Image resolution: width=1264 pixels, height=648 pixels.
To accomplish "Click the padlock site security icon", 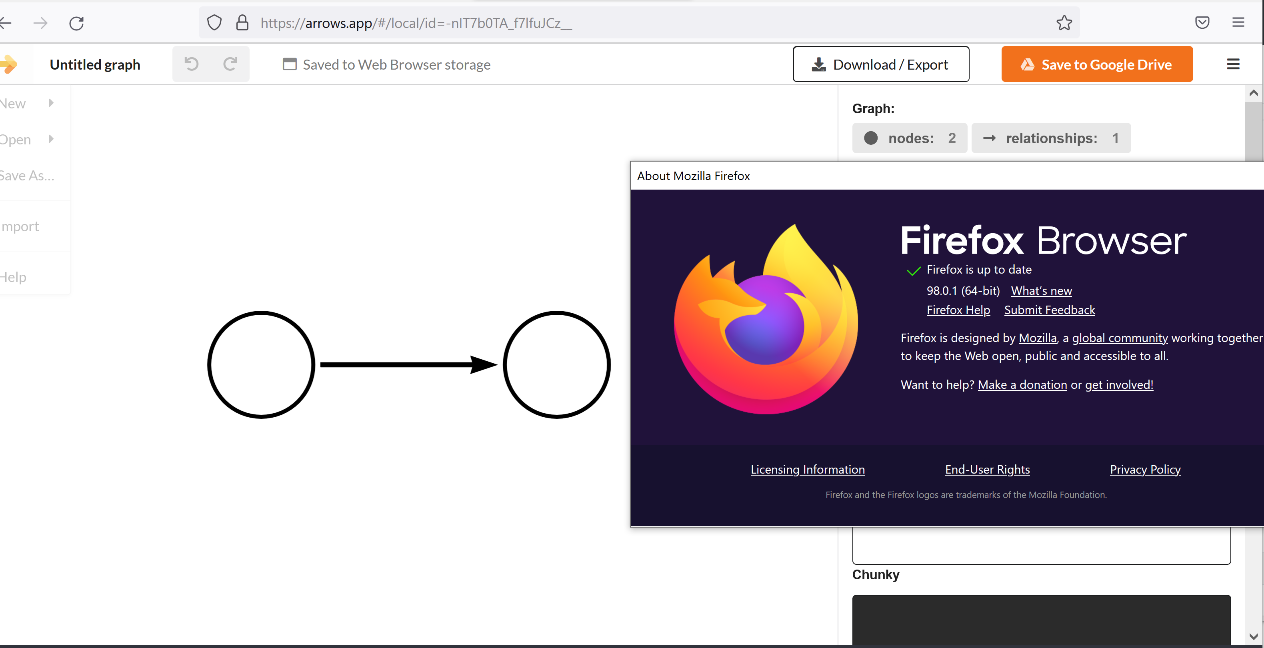I will [x=241, y=22].
